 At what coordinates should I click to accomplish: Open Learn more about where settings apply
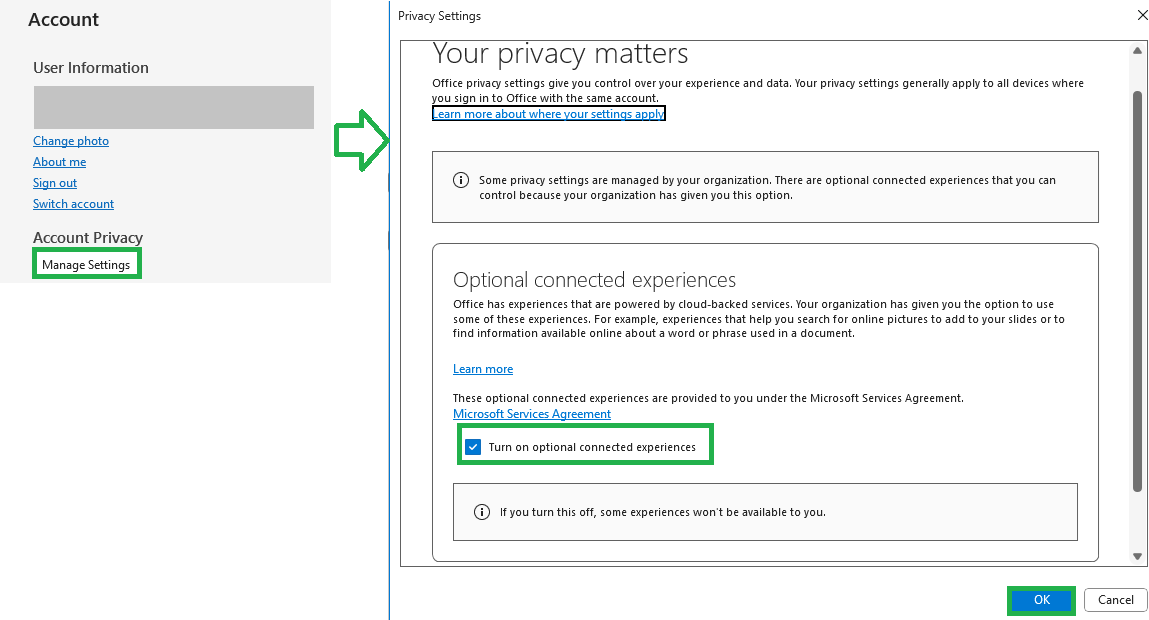point(548,114)
